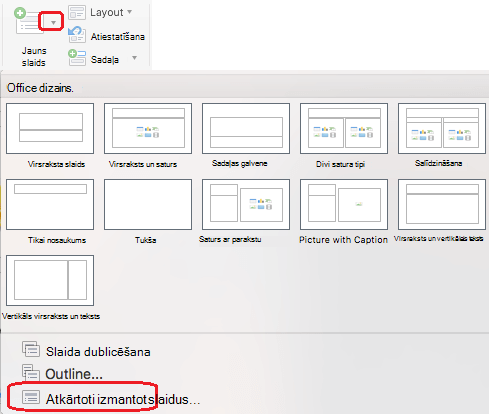Select the Divi satura tipi layout thumbnail
The image size is (489, 414).
click(x=344, y=128)
